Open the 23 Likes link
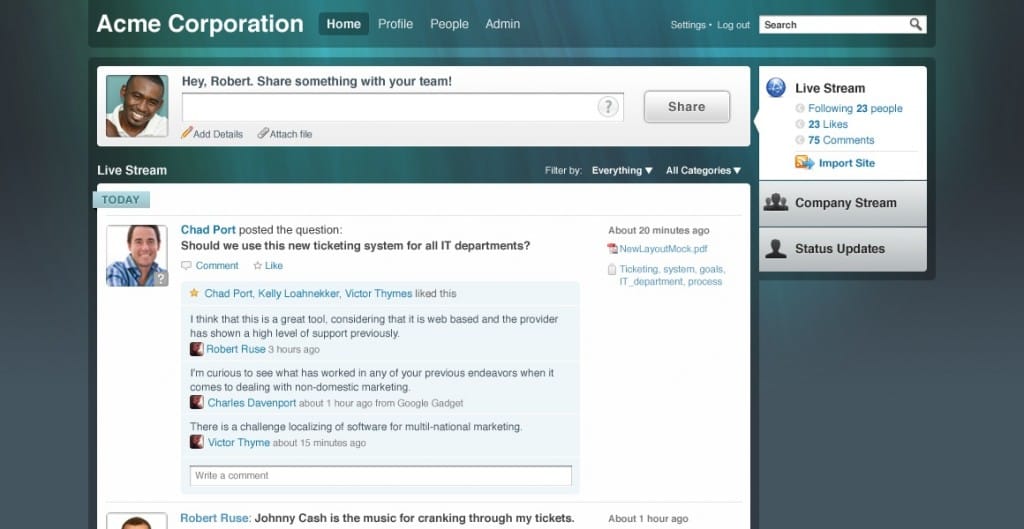Screen dimensions: 1024x529 point(827,124)
